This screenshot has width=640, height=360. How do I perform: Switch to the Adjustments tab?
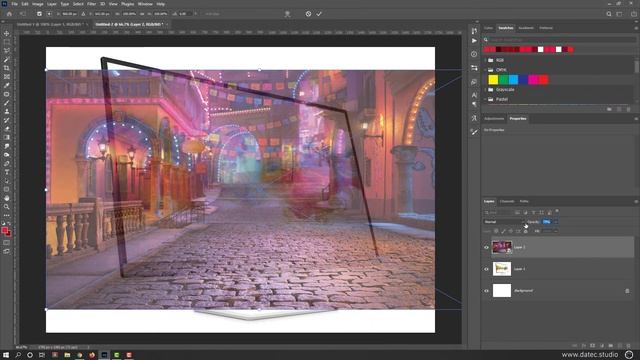[494, 119]
